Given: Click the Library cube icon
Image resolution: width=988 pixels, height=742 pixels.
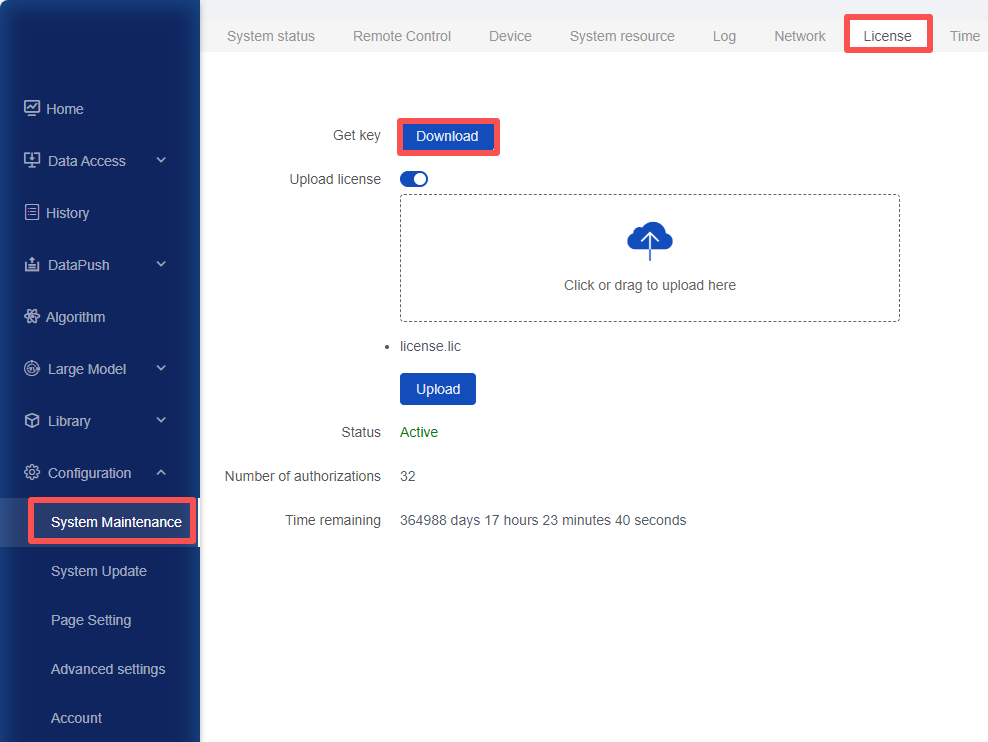Looking at the screenshot, I should (32, 420).
